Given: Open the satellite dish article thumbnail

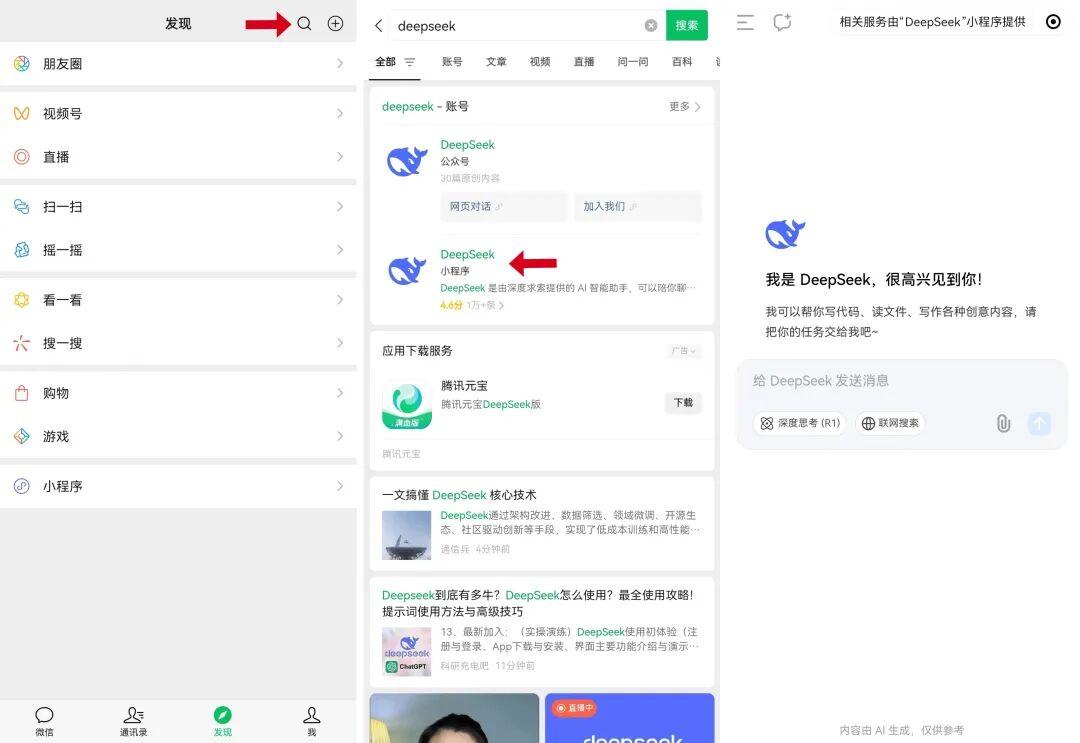Looking at the screenshot, I should pyautogui.click(x=406, y=535).
